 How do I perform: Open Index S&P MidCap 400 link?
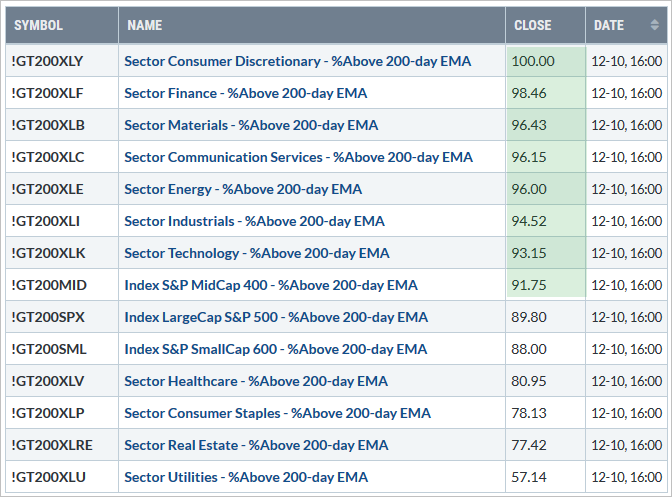pyautogui.click(x=271, y=285)
